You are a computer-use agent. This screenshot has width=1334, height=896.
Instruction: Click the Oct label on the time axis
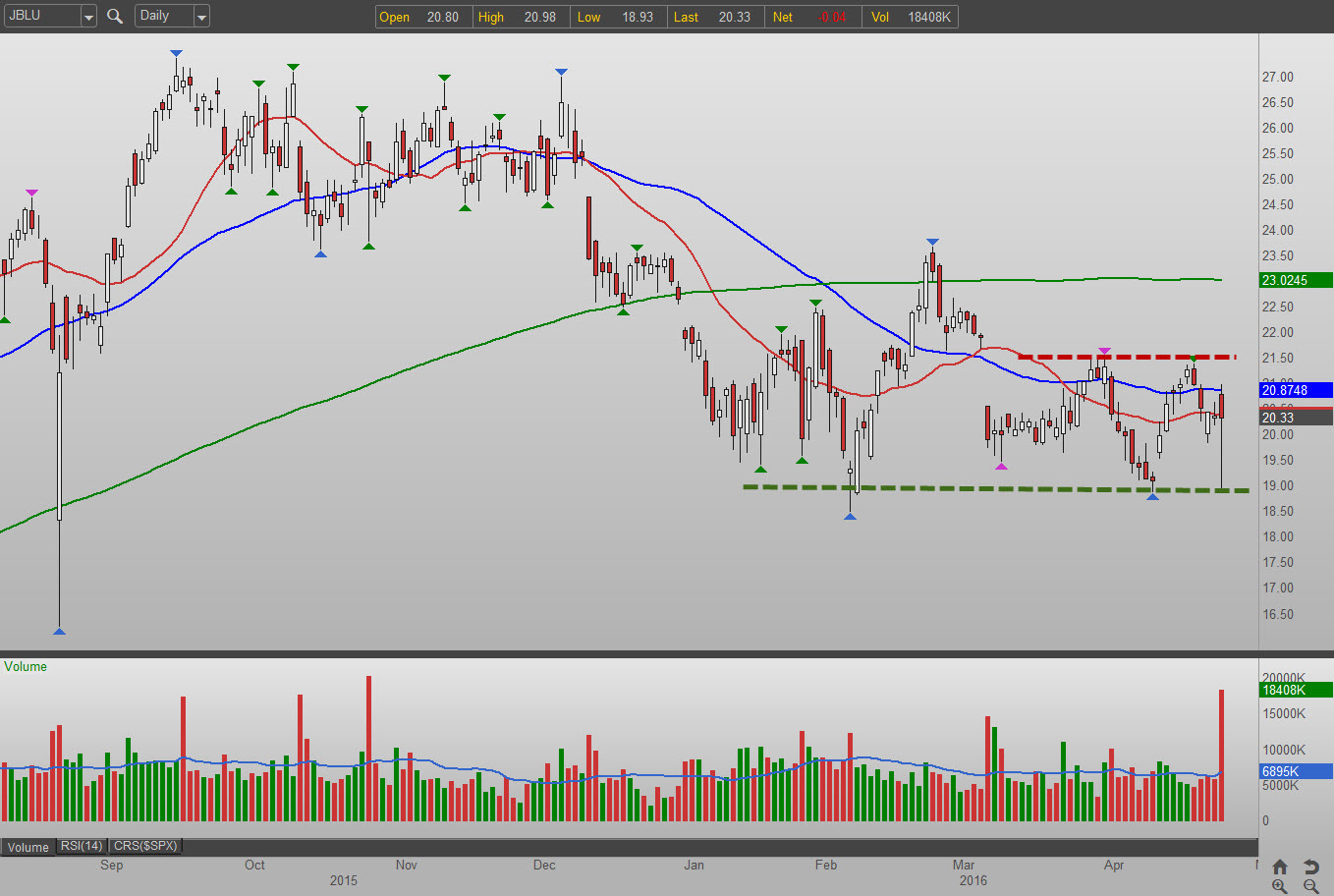click(x=254, y=865)
